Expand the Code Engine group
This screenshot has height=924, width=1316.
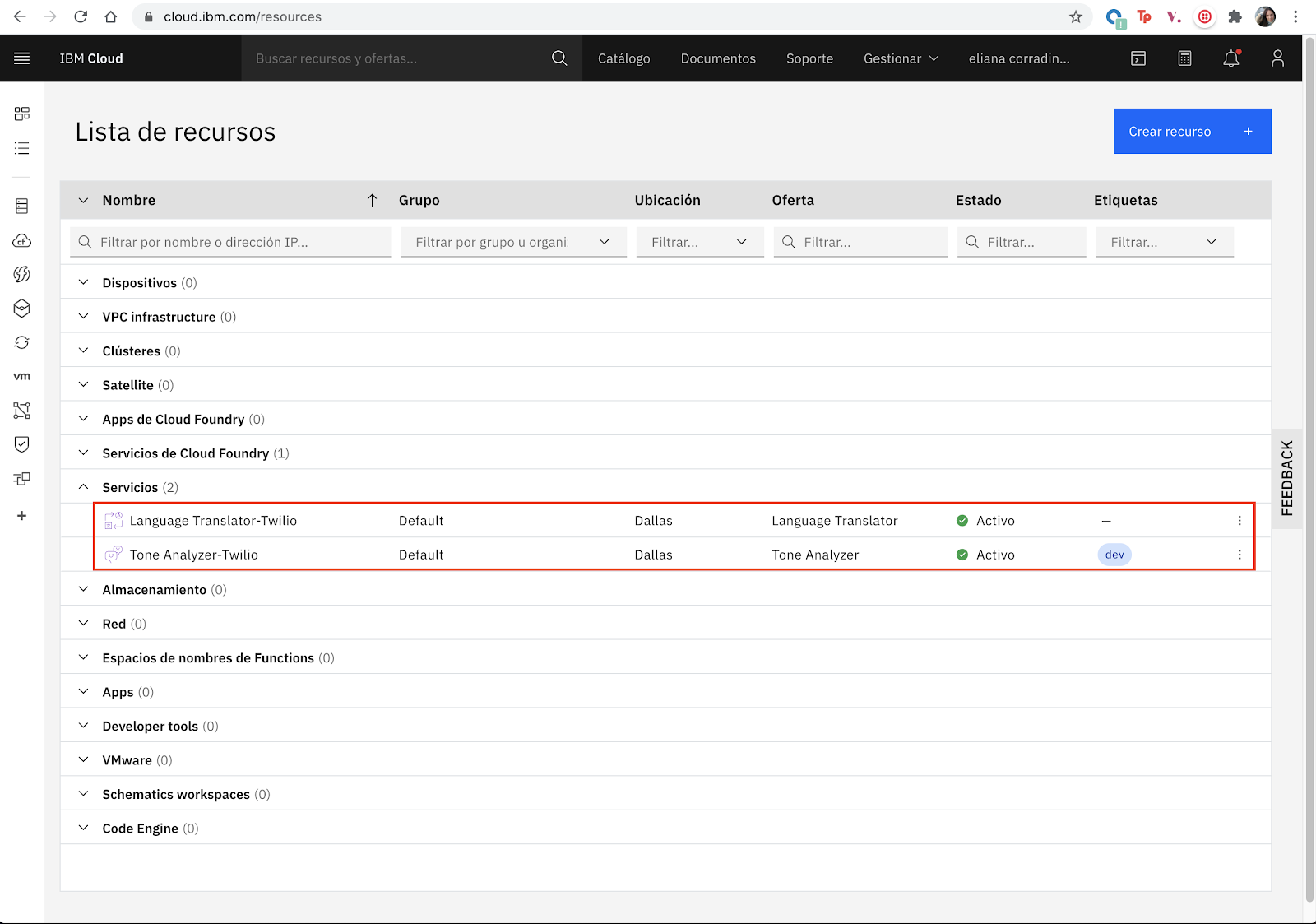pos(83,828)
